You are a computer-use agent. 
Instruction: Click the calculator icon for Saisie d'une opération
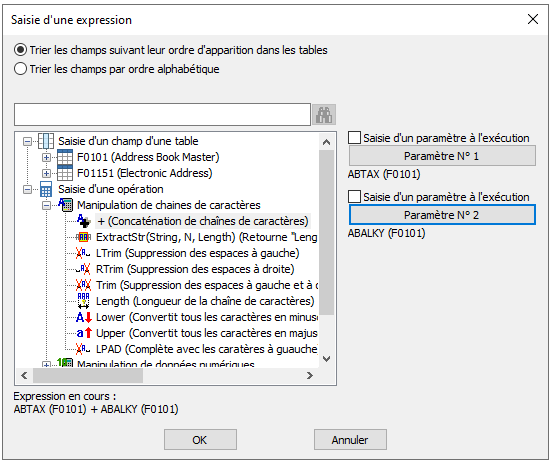coord(46,189)
